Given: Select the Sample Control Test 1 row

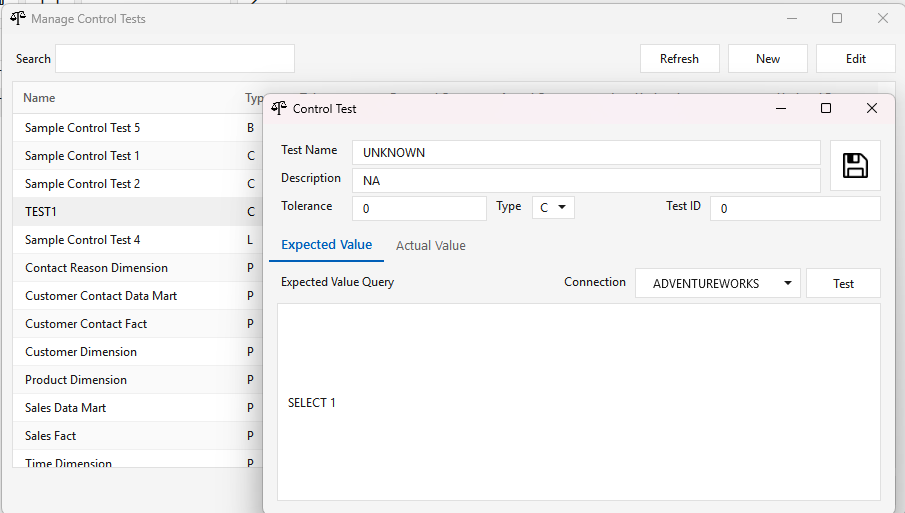Looking at the screenshot, I should pos(137,156).
